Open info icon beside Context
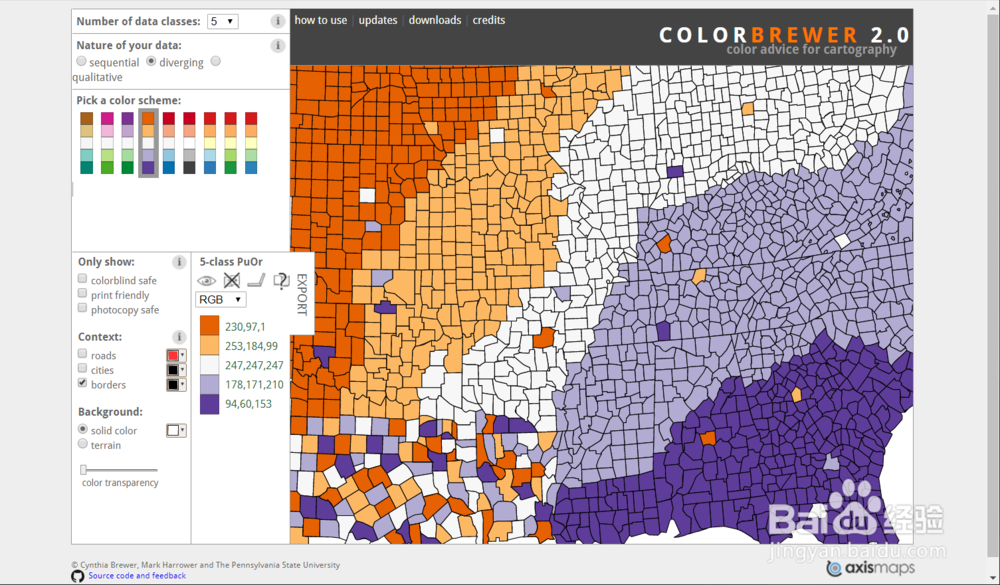 tap(179, 337)
